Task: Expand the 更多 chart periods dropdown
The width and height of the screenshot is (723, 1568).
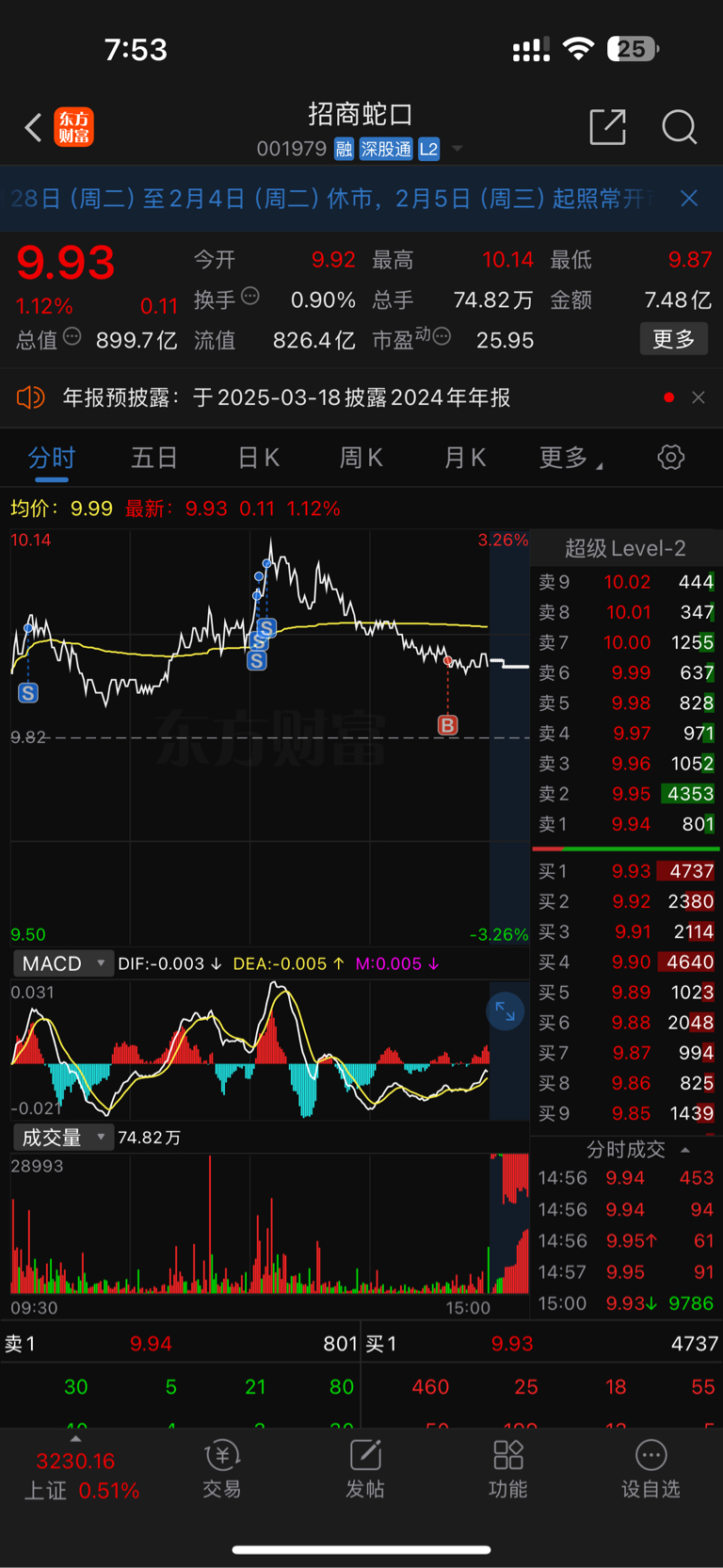Action: point(570,458)
